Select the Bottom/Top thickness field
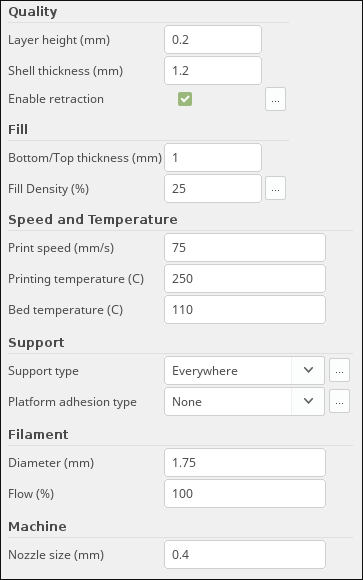The height and width of the screenshot is (580, 363). (213, 158)
